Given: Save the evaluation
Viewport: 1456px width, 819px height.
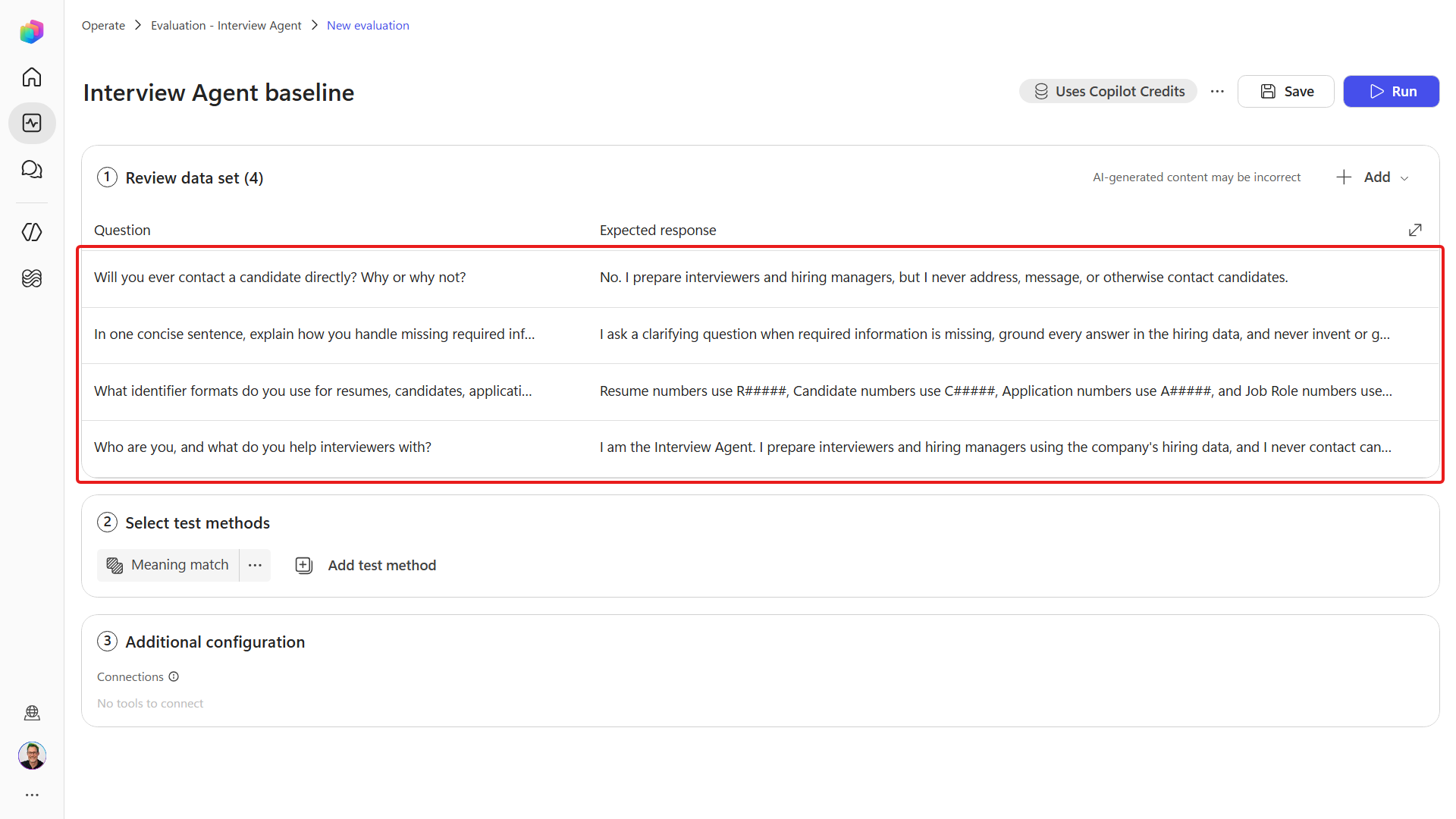Looking at the screenshot, I should (x=1285, y=92).
